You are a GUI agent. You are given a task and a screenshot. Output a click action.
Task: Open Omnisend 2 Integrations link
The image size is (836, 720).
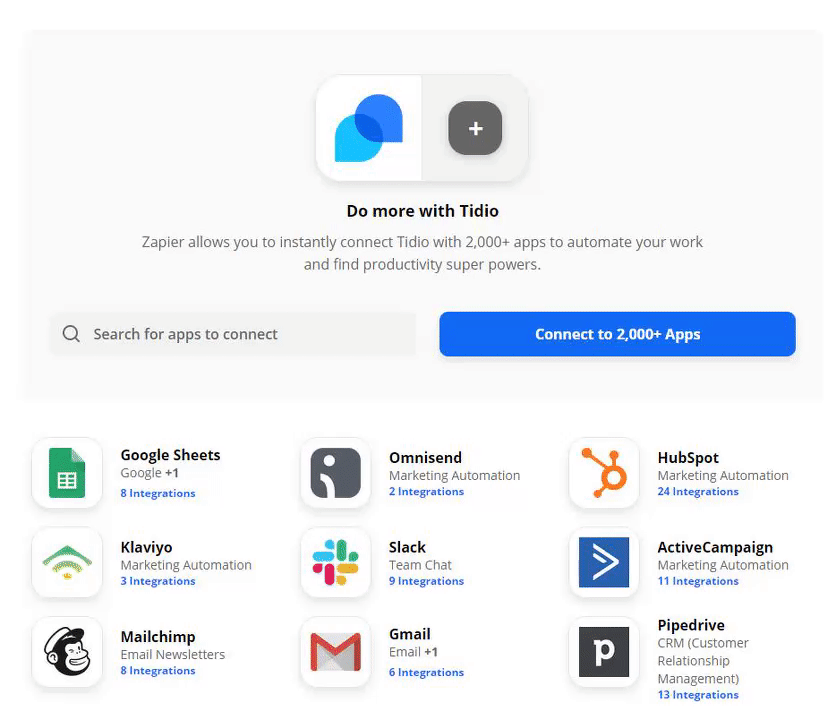click(427, 491)
